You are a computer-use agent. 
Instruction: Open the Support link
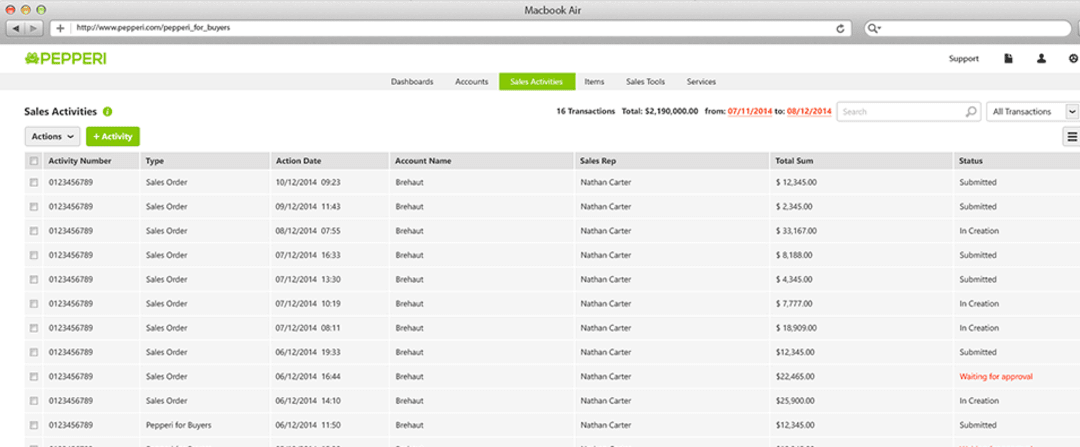[963, 59]
